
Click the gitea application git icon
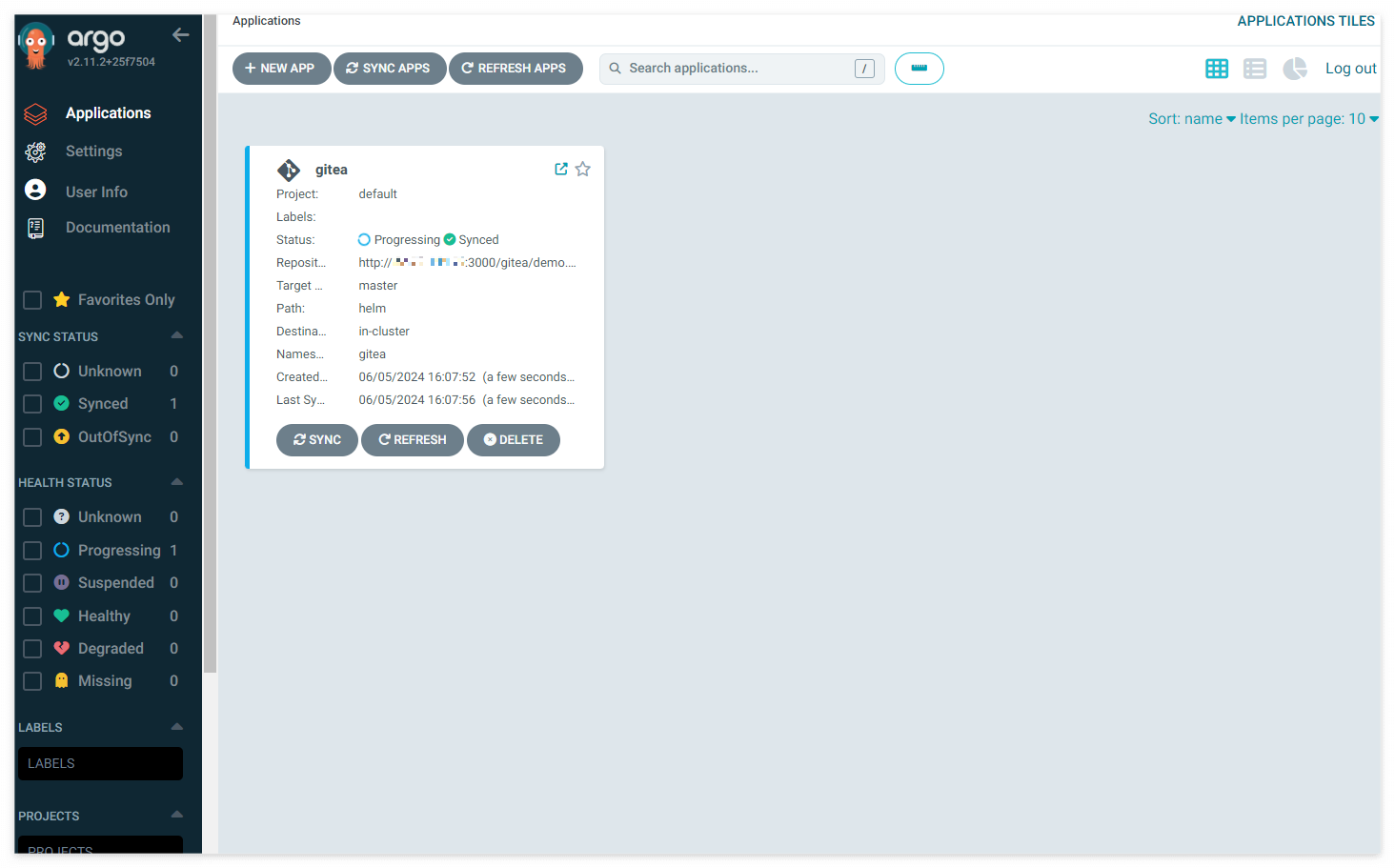[x=289, y=170]
